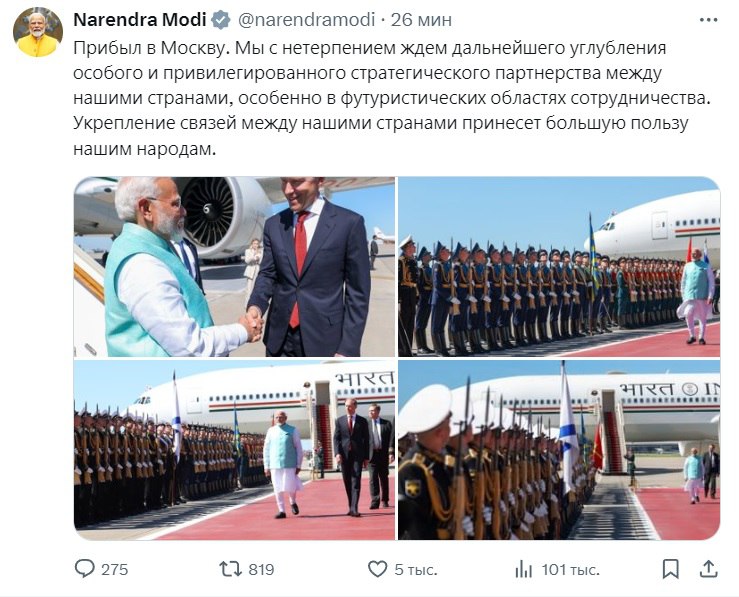Viewport: 739px width, 597px height.
Task: Open the view analytics bar chart icon
Action: pos(524,569)
